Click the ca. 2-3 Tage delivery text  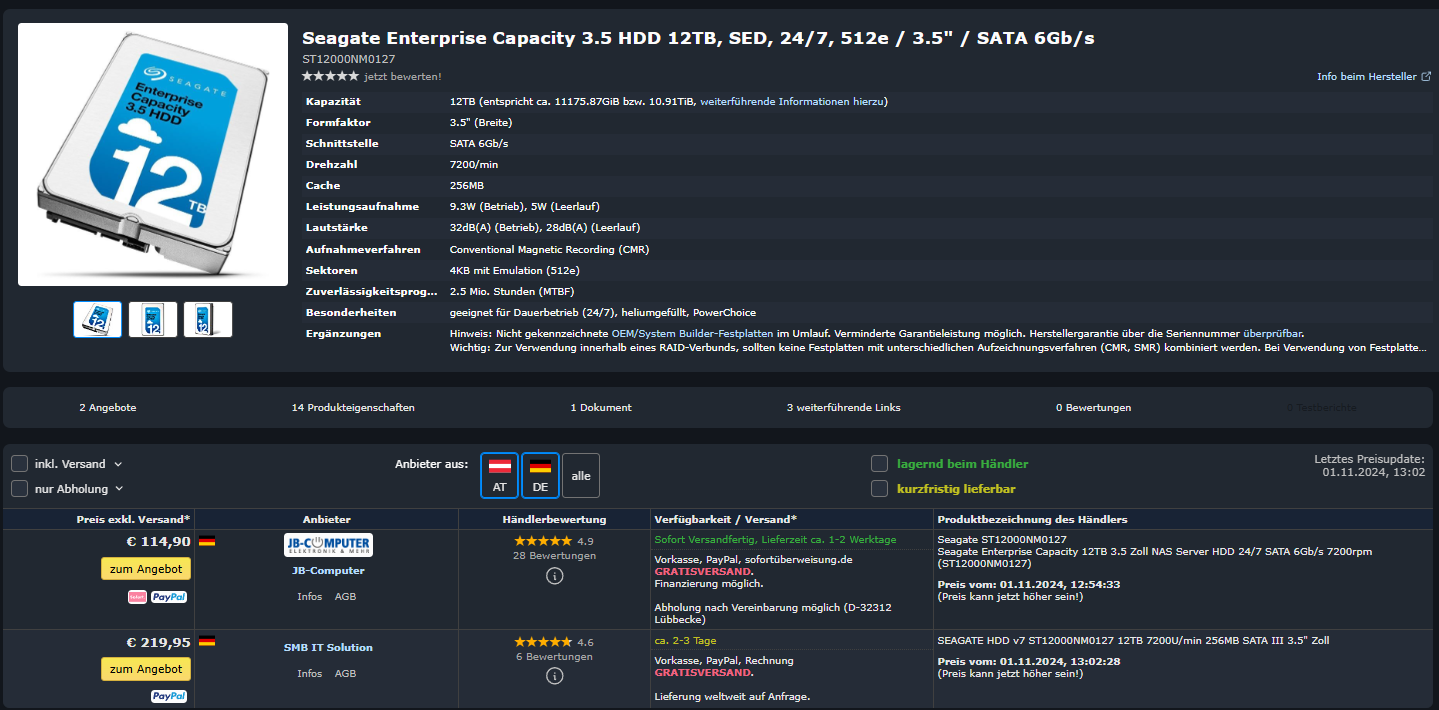(x=685, y=640)
